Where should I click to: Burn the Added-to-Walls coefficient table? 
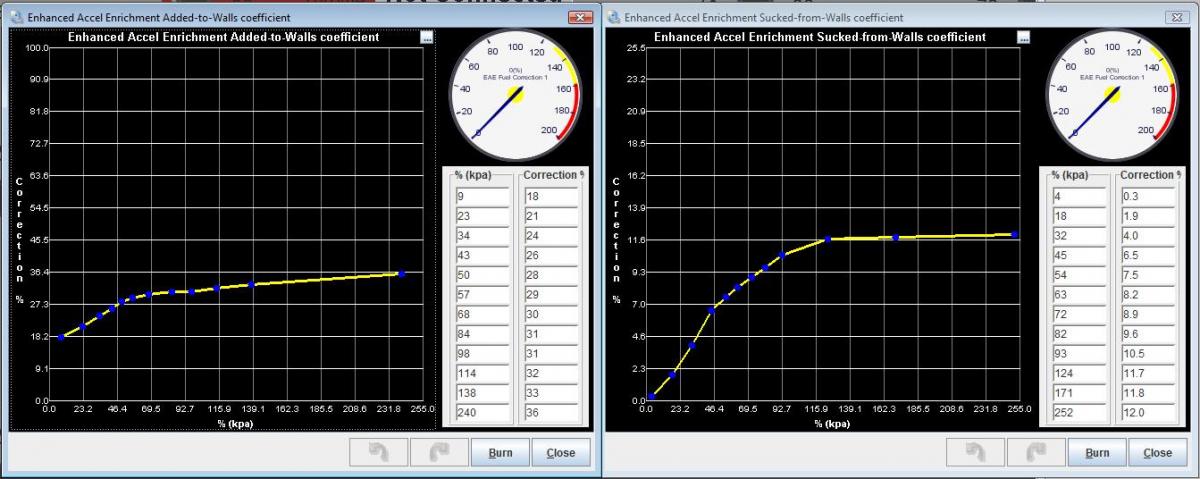pyautogui.click(x=500, y=453)
